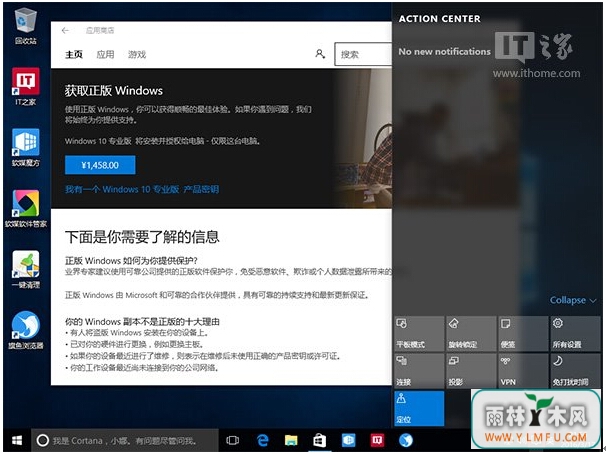Open Task View on taskbar
606x454 pixels.
point(232,440)
